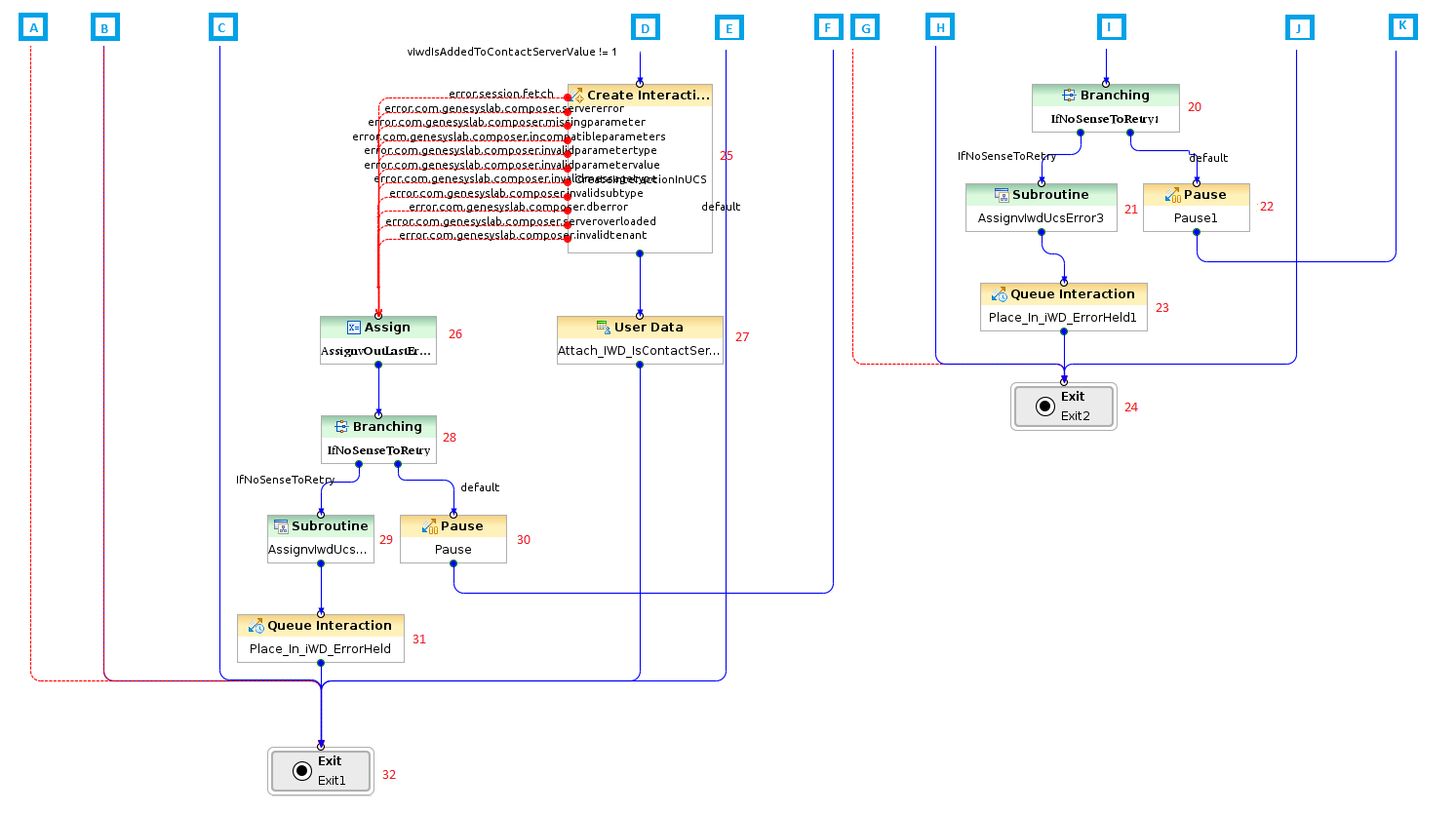The height and width of the screenshot is (814, 1456).
Task: Click the error.com.genesyslab.composer.servererror label
Action: pyautogui.click(x=504, y=108)
